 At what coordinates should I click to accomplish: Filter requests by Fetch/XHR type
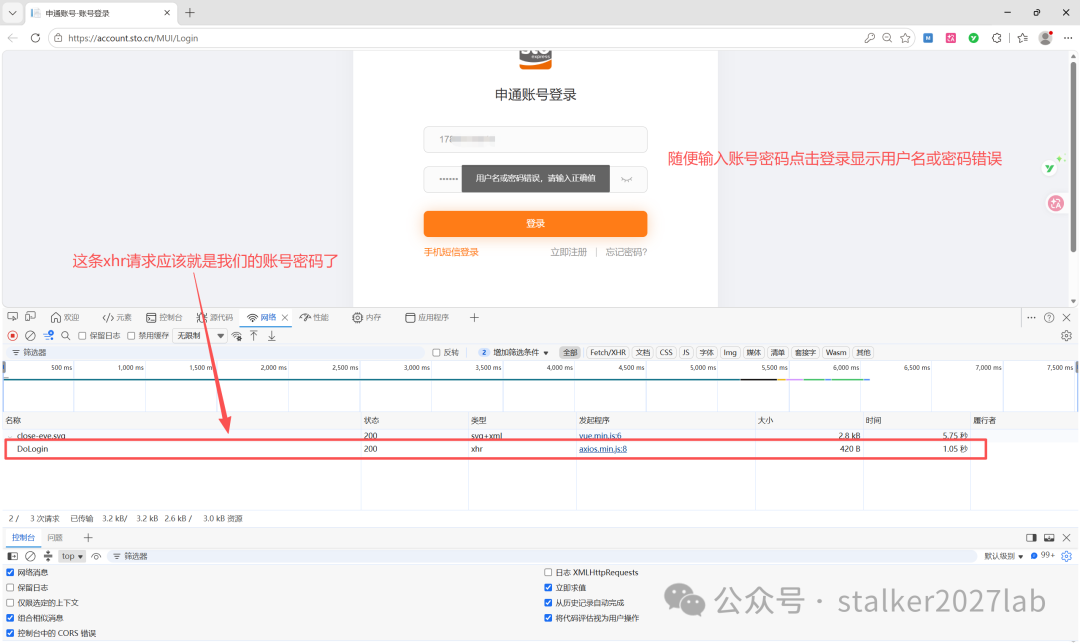coord(608,352)
